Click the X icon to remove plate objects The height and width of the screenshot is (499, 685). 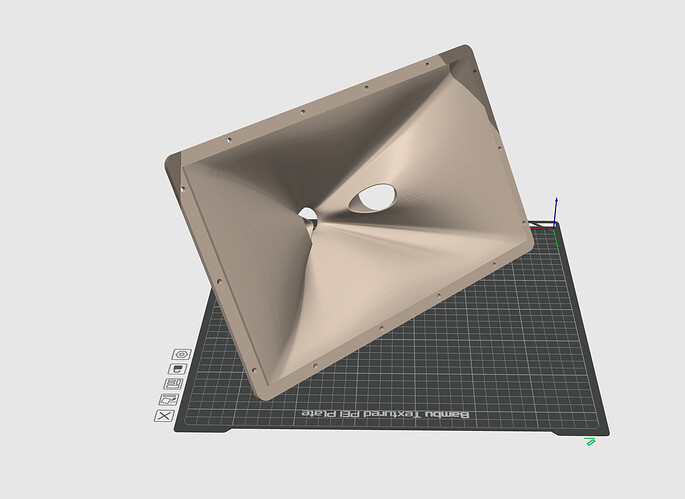pos(164,416)
